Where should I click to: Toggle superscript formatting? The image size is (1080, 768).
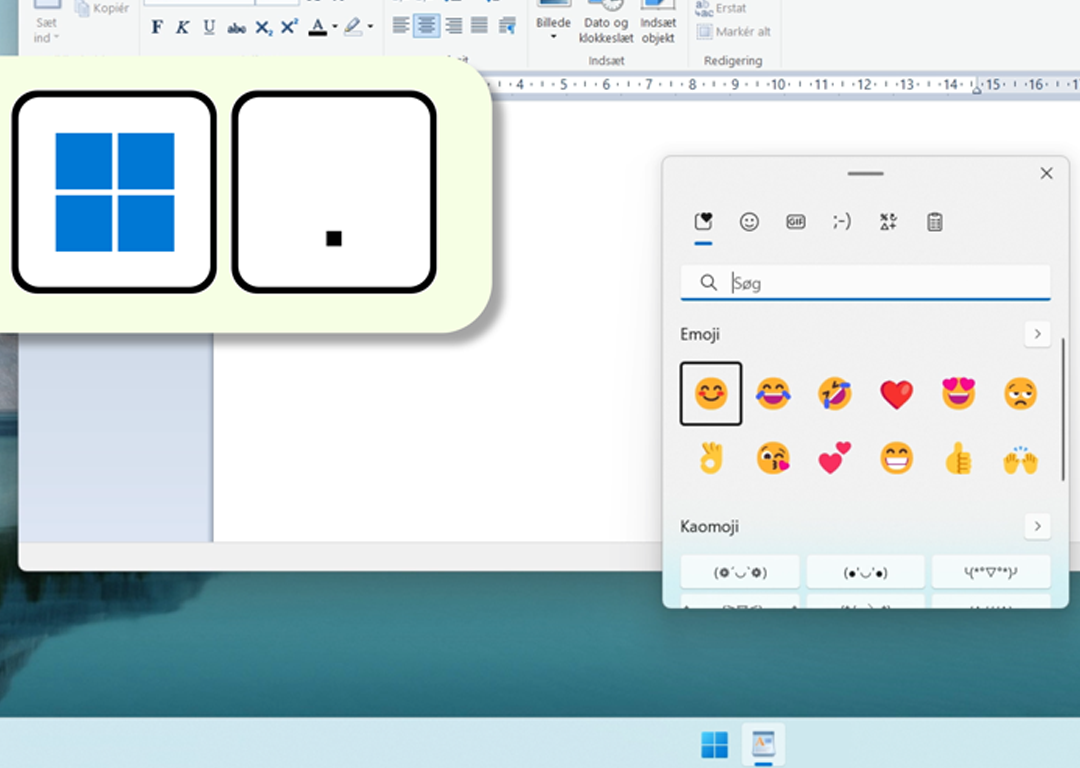[289, 27]
